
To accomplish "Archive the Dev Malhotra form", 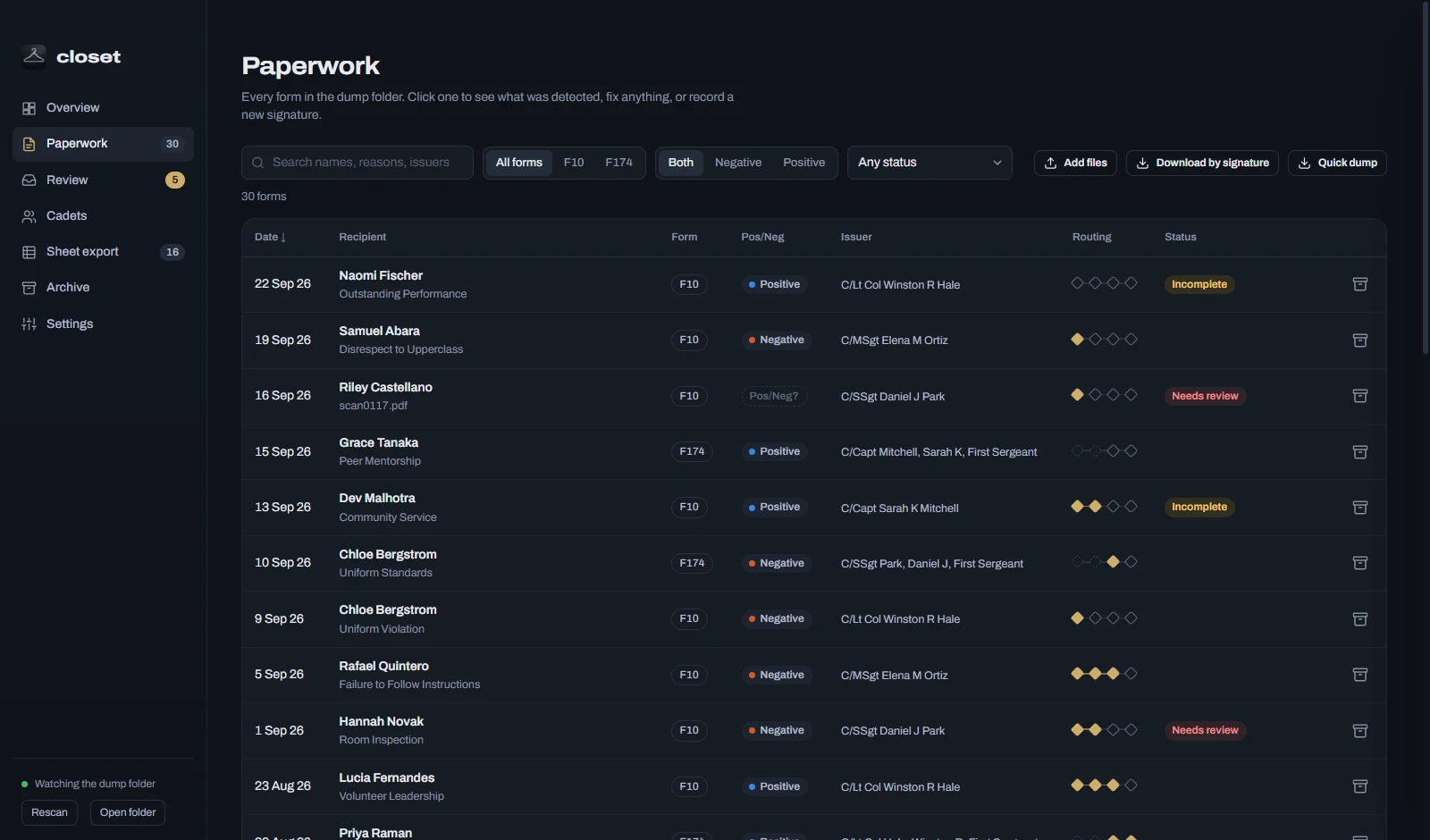I will (1360, 508).
